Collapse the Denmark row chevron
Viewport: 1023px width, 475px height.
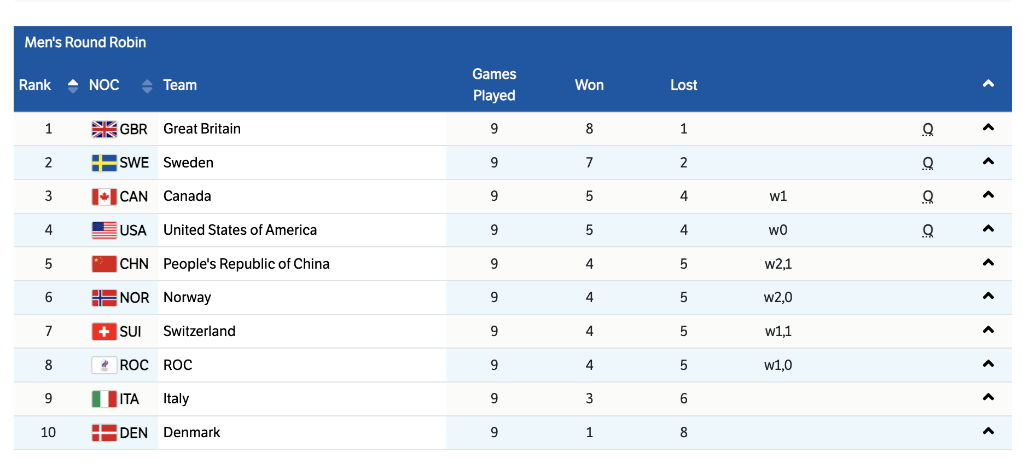coord(988,432)
